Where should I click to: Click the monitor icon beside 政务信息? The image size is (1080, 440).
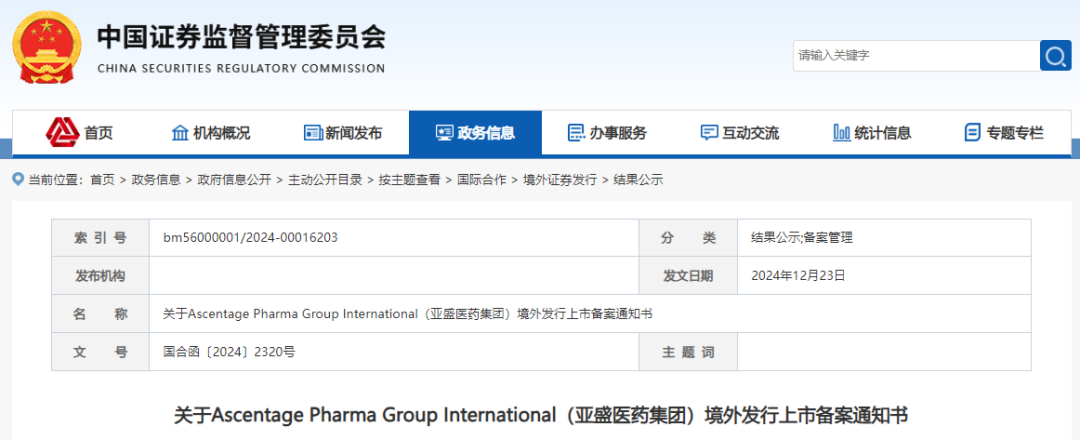pos(444,133)
